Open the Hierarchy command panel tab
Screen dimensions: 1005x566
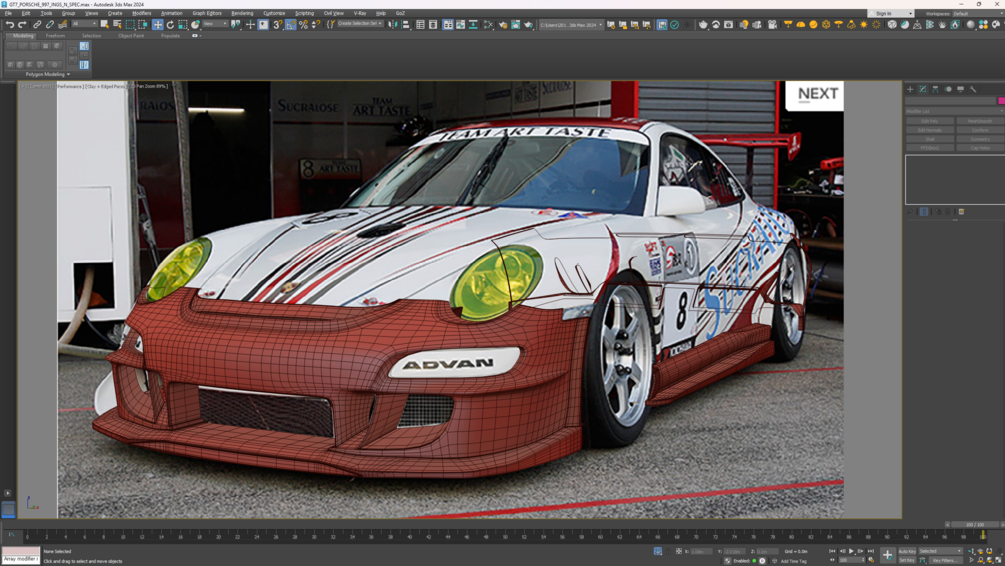(935, 89)
